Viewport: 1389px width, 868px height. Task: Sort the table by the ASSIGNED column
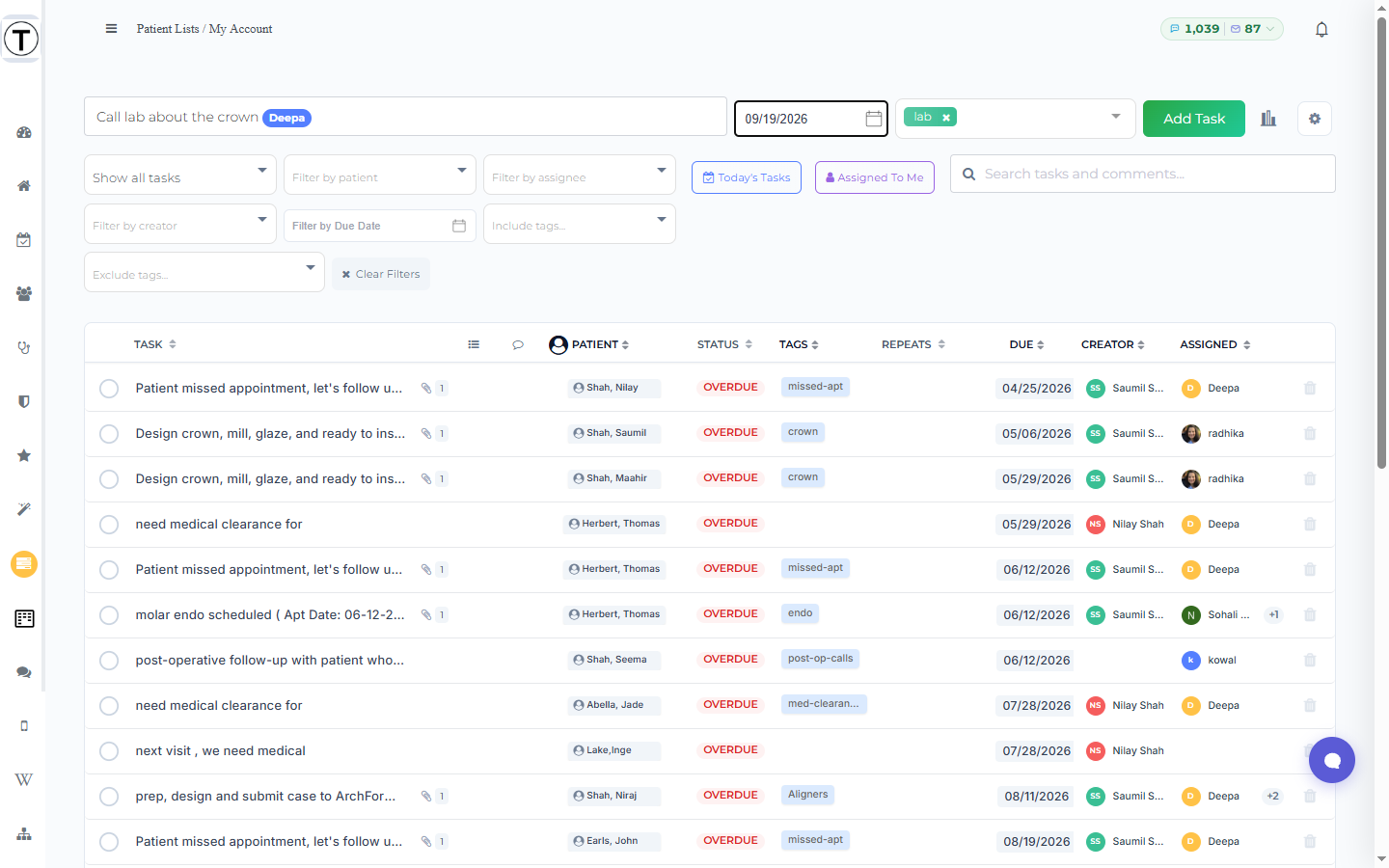(1215, 344)
